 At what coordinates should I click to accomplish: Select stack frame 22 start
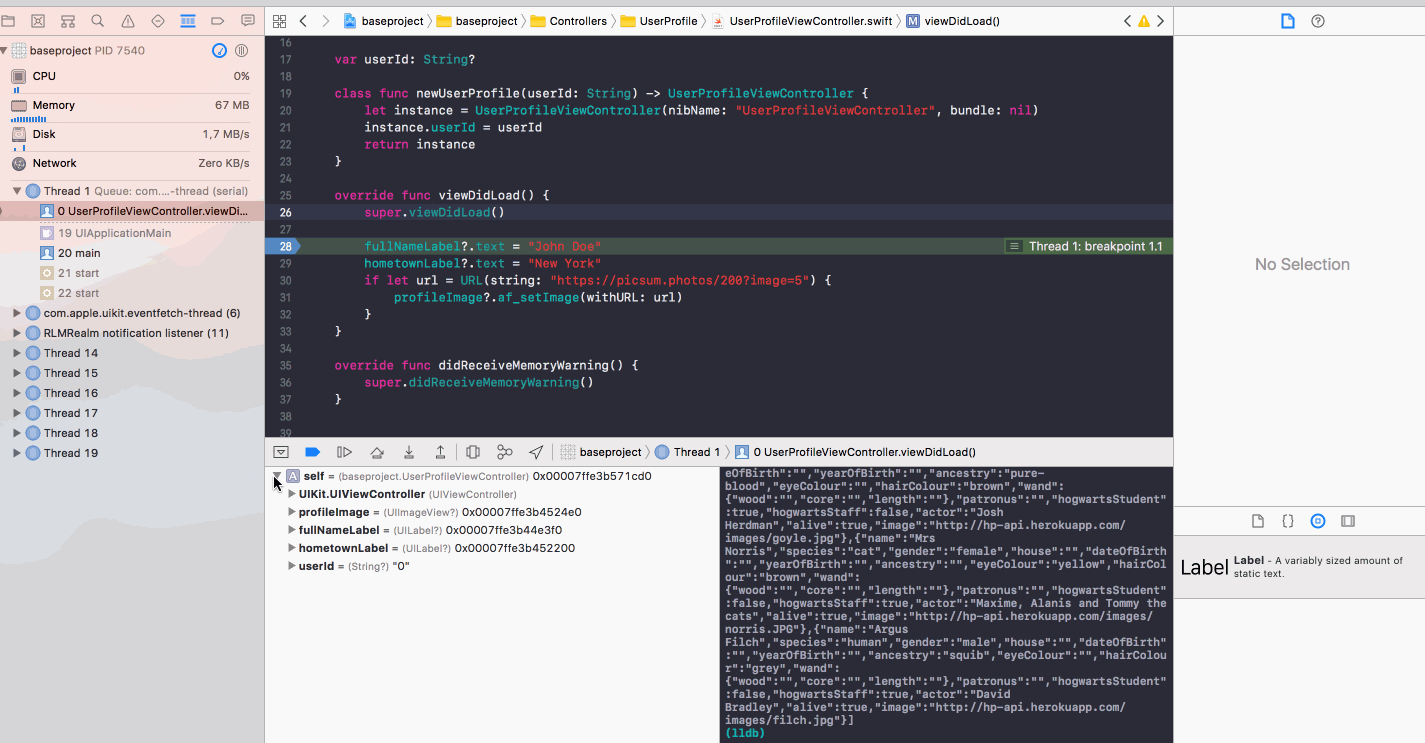tap(132, 293)
